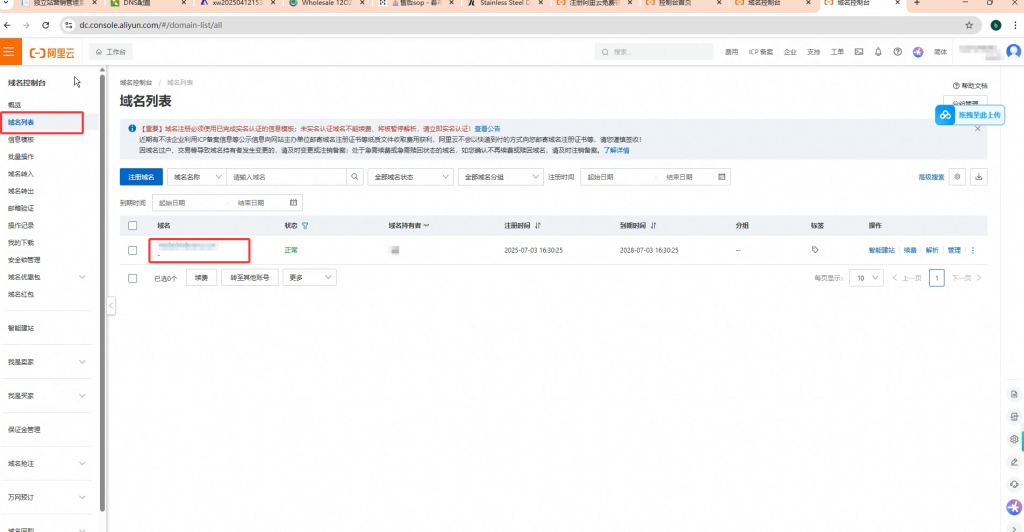Click the domain search magnifier icon
The width and height of the screenshot is (1024, 532).
tap(355, 177)
